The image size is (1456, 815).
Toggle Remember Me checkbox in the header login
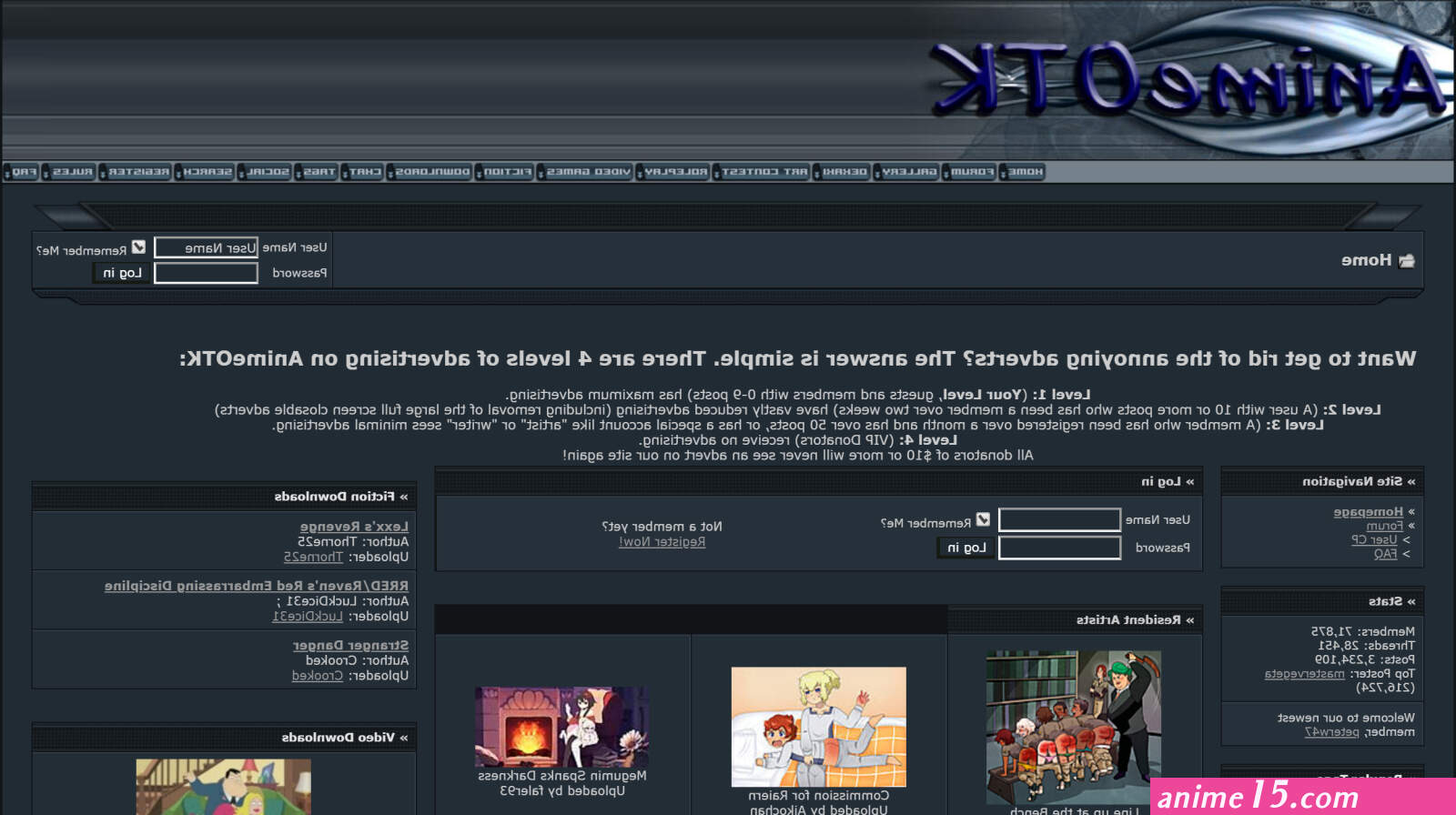click(x=138, y=247)
